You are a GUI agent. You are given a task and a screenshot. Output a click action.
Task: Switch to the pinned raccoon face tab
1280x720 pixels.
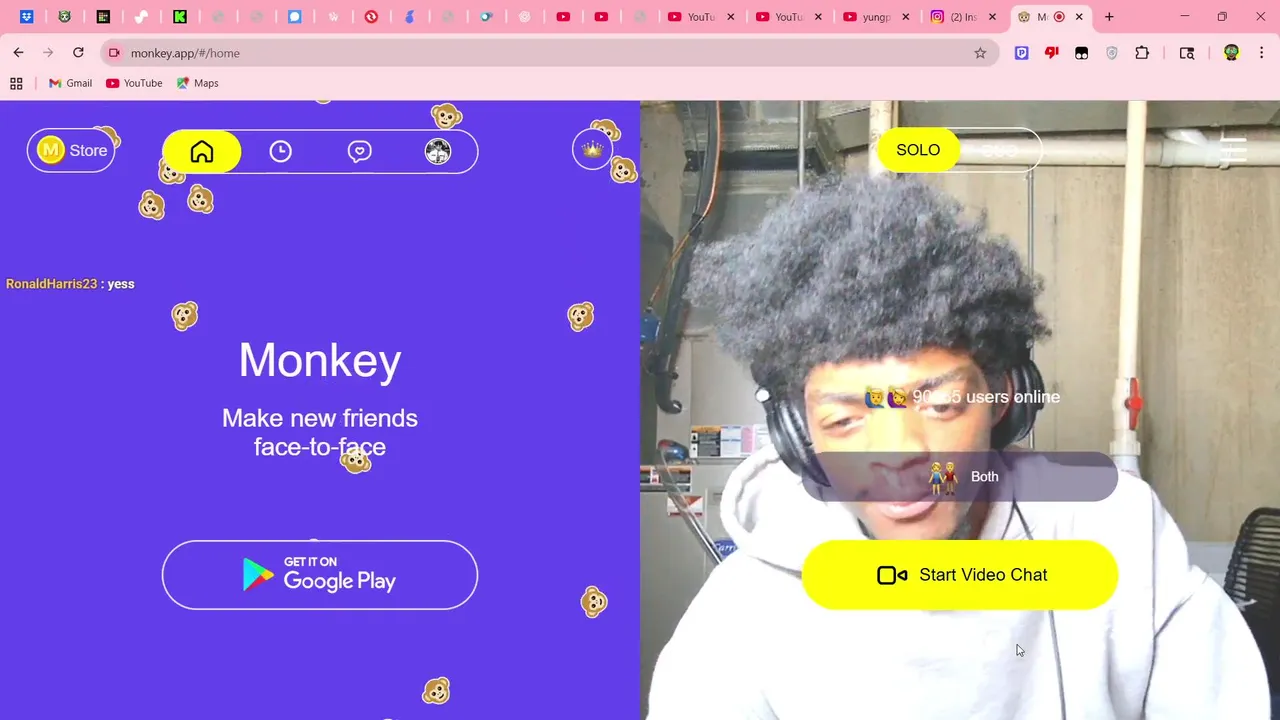(65, 17)
